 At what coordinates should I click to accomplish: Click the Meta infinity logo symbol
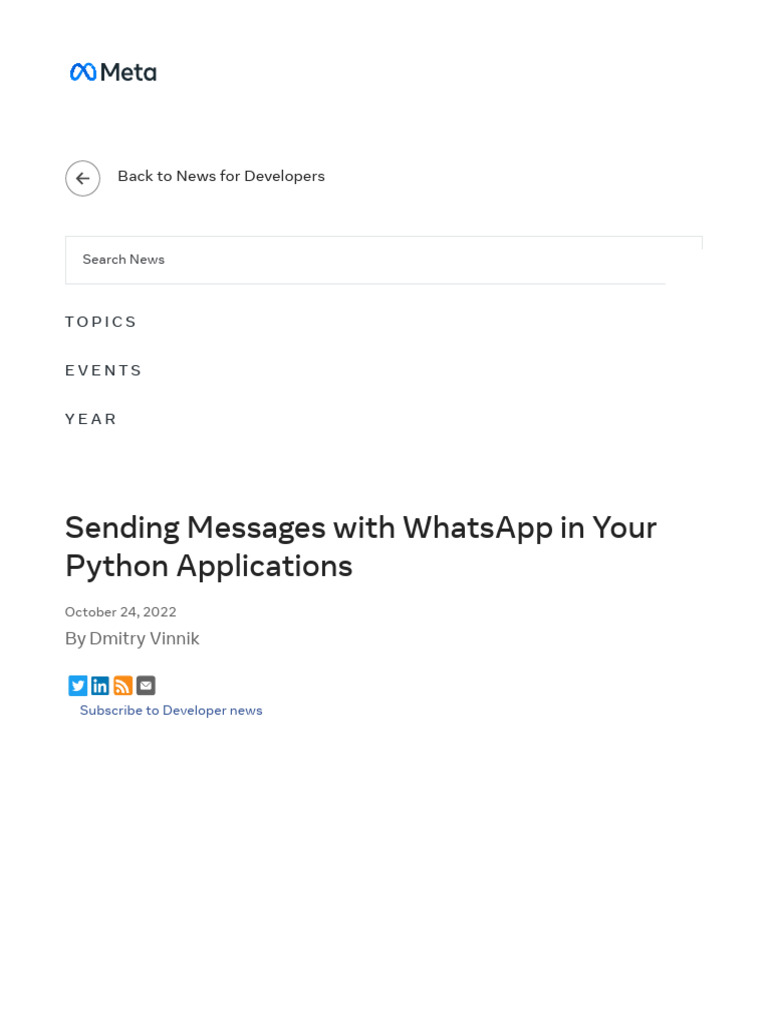coord(83,72)
